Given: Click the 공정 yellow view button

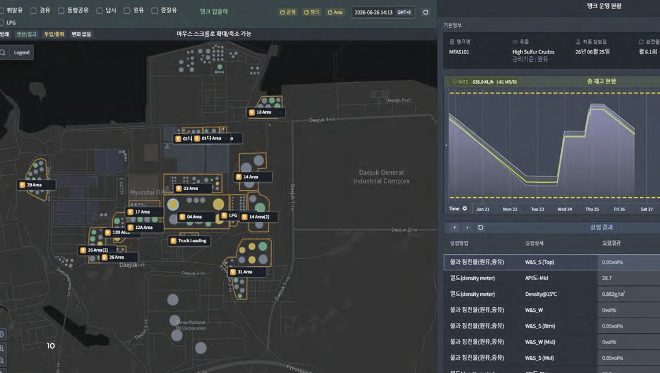Looking at the screenshot, I should click(288, 12).
